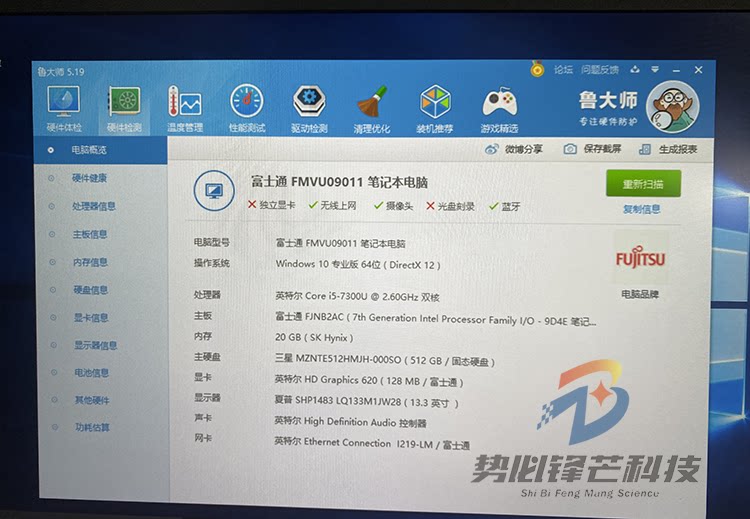
Task: Click the 鲁大师 mascot avatar
Action: pyautogui.click(x=672, y=107)
